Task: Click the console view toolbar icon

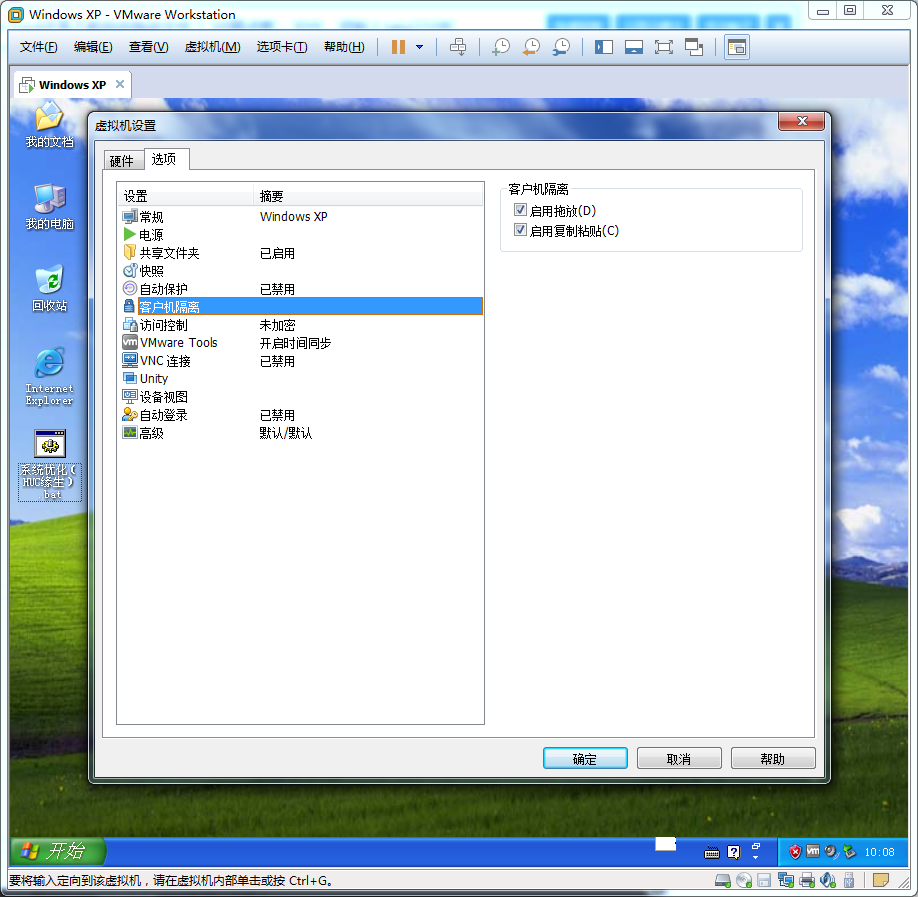Action: (737, 47)
